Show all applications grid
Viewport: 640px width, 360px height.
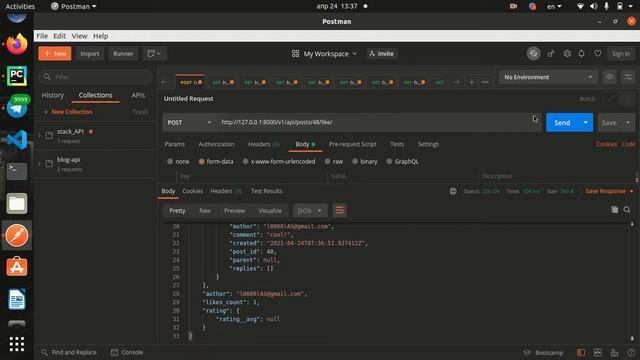(x=17, y=344)
